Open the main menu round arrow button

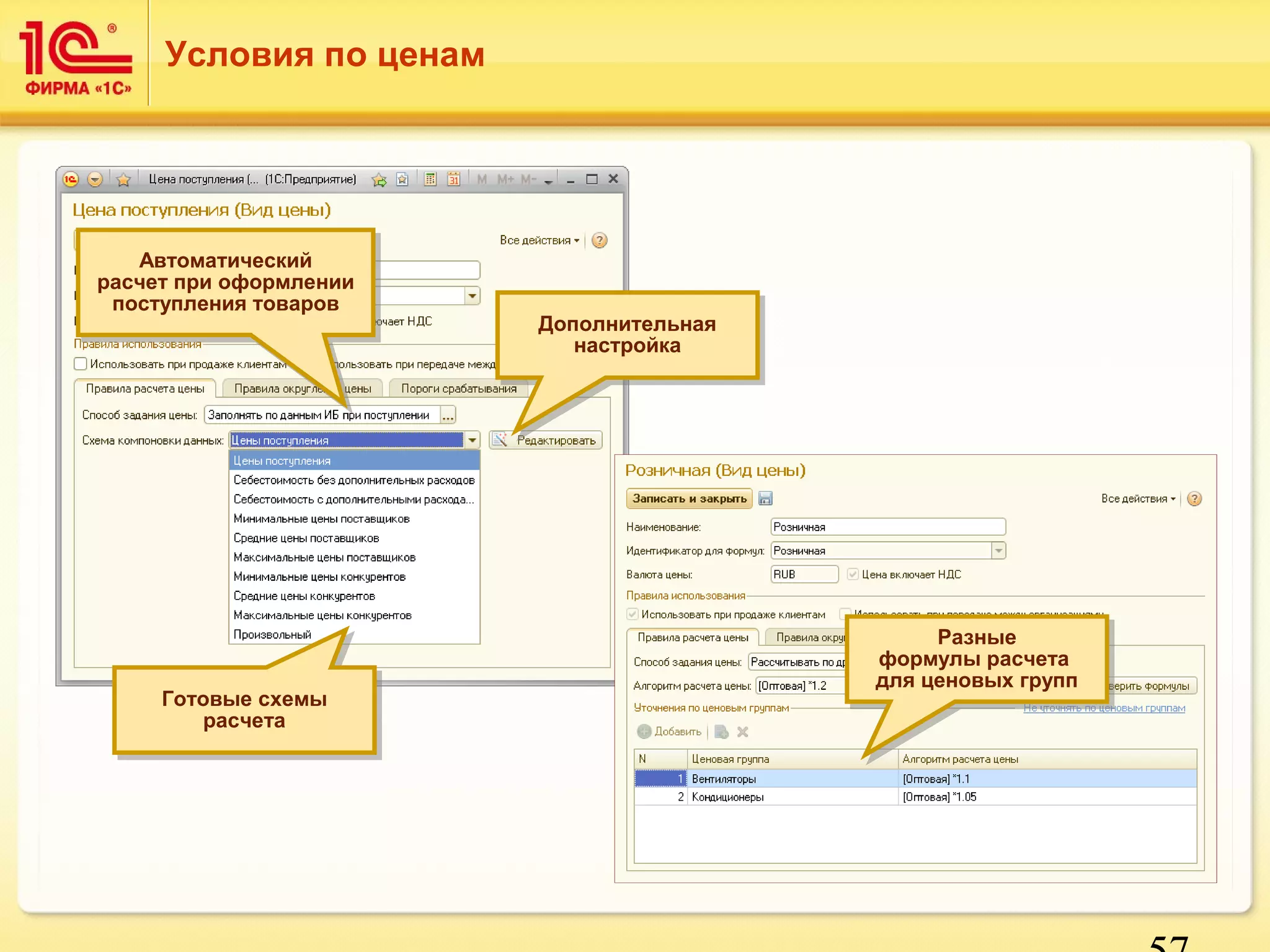coord(95,179)
